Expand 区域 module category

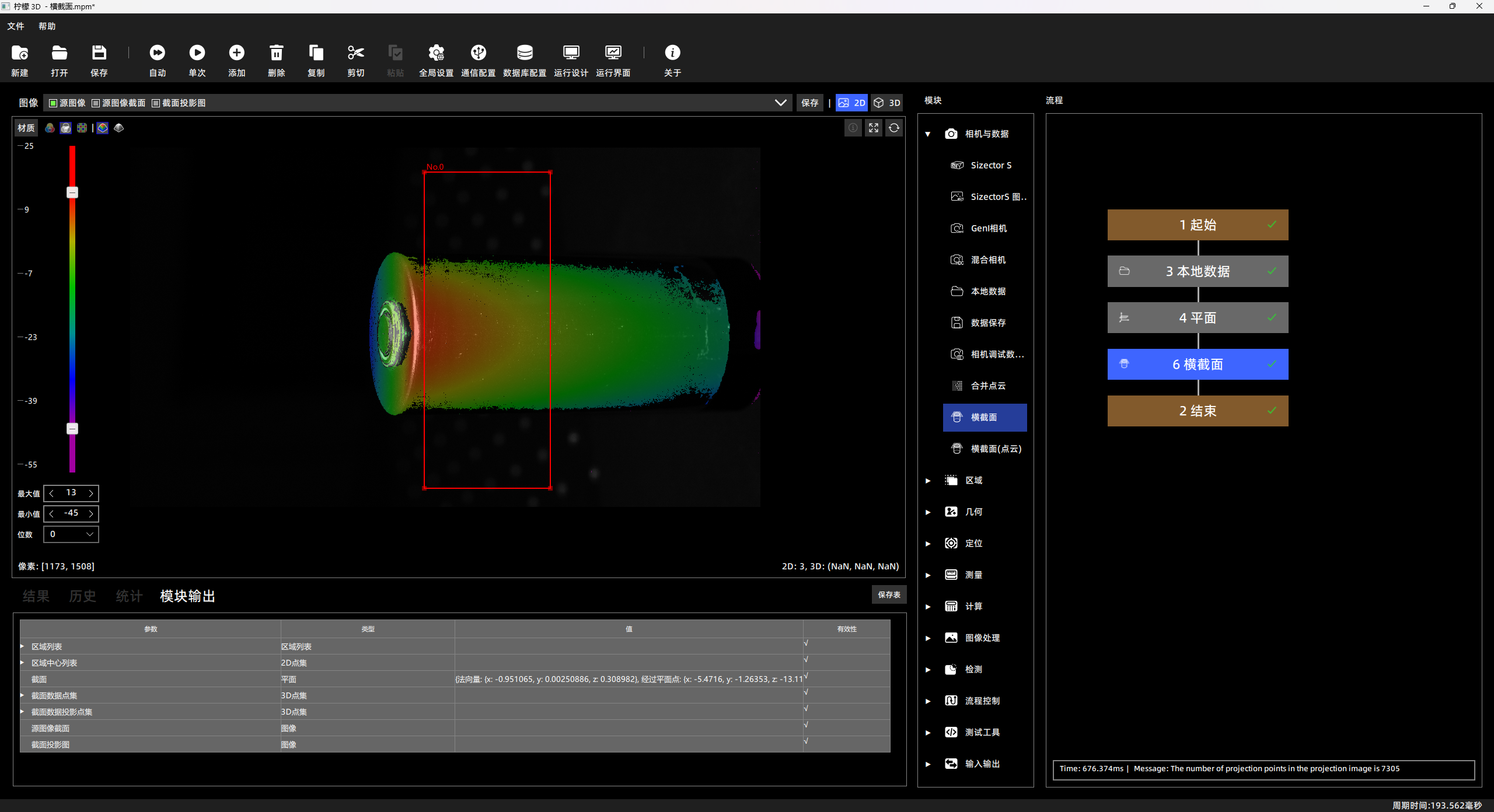coord(927,481)
